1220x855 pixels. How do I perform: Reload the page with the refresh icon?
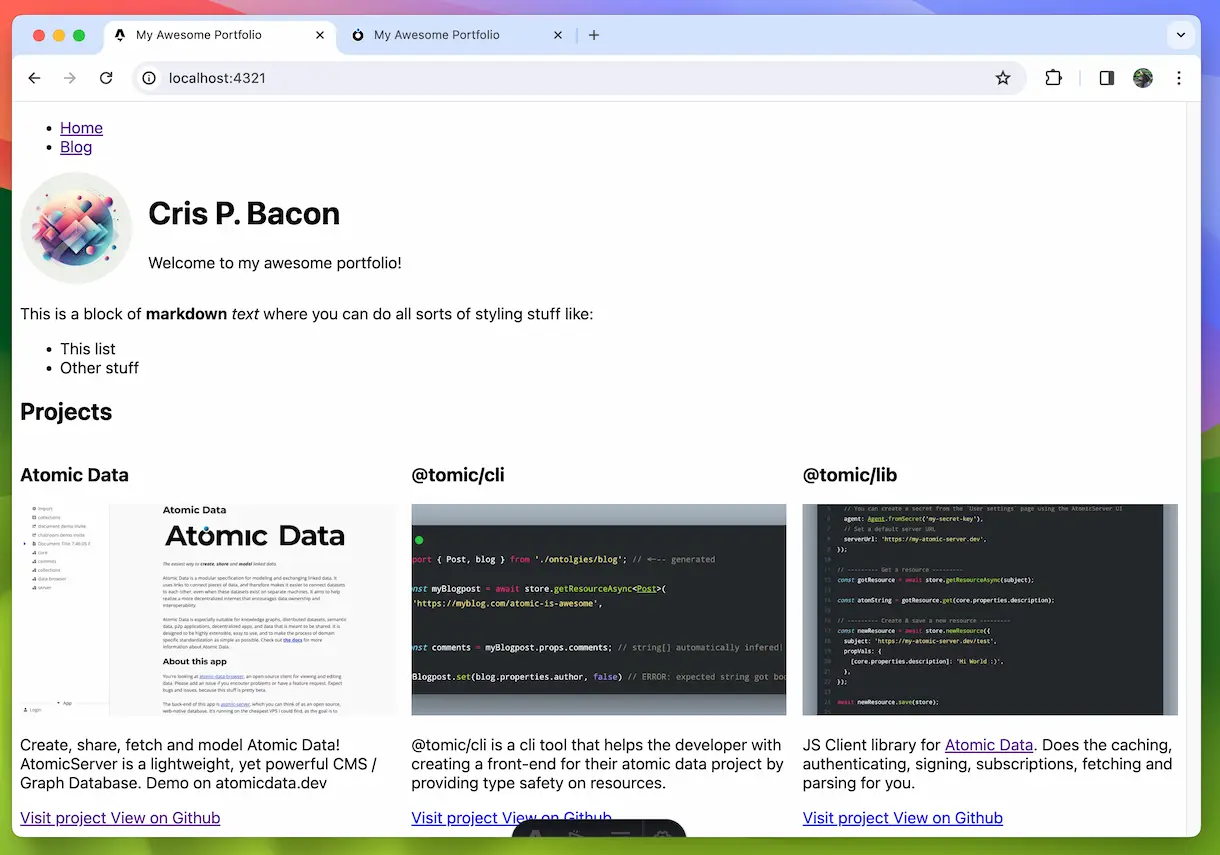pyautogui.click(x=106, y=78)
